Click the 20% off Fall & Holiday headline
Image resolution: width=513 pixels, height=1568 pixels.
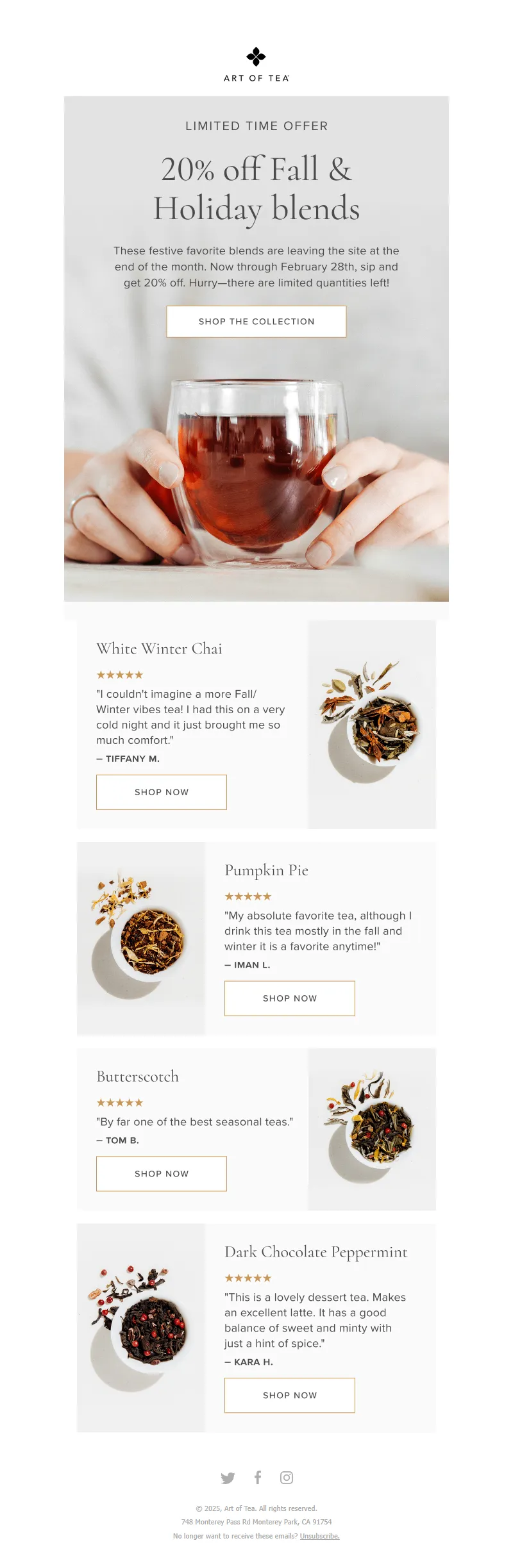tap(256, 189)
